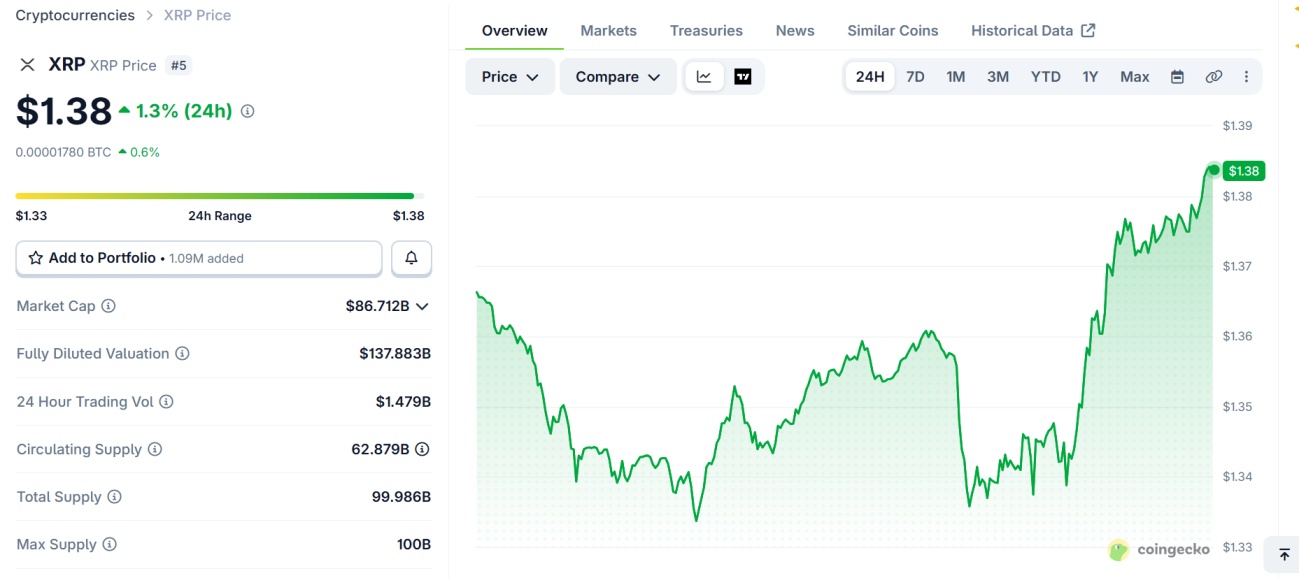Click the $137.883B valuation value
The image size is (1299, 578).
(395, 354)
